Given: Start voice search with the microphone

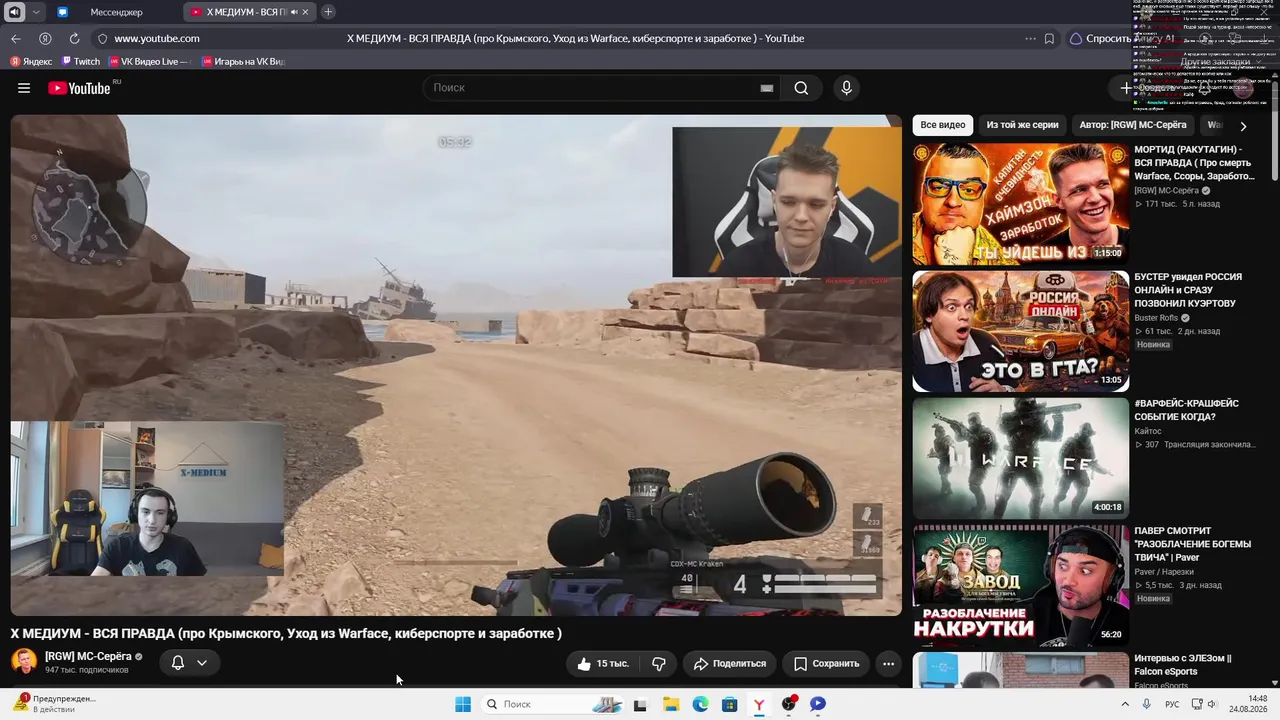Looking at the screenshot, I should [x=846, y=88].
